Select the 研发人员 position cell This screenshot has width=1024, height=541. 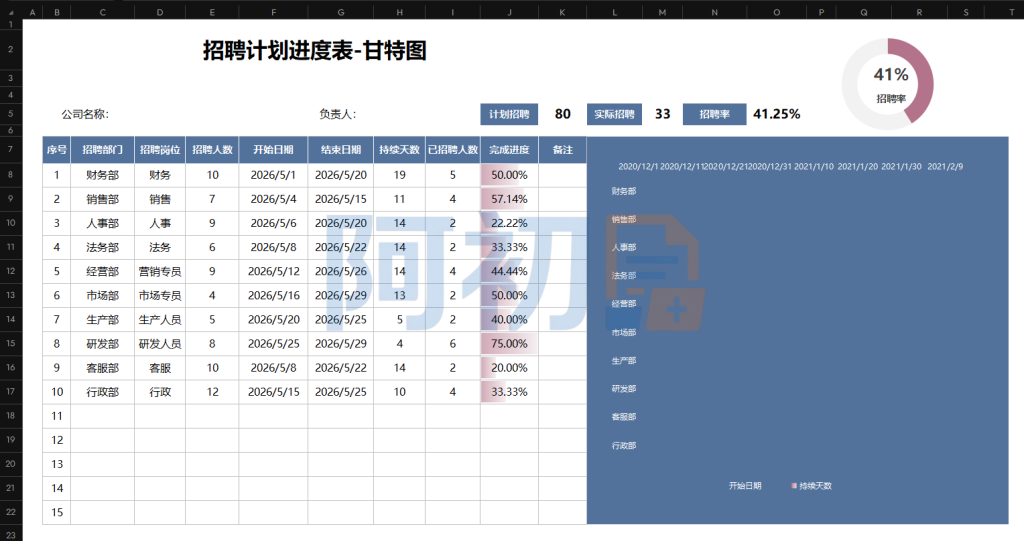click(160, 344)
